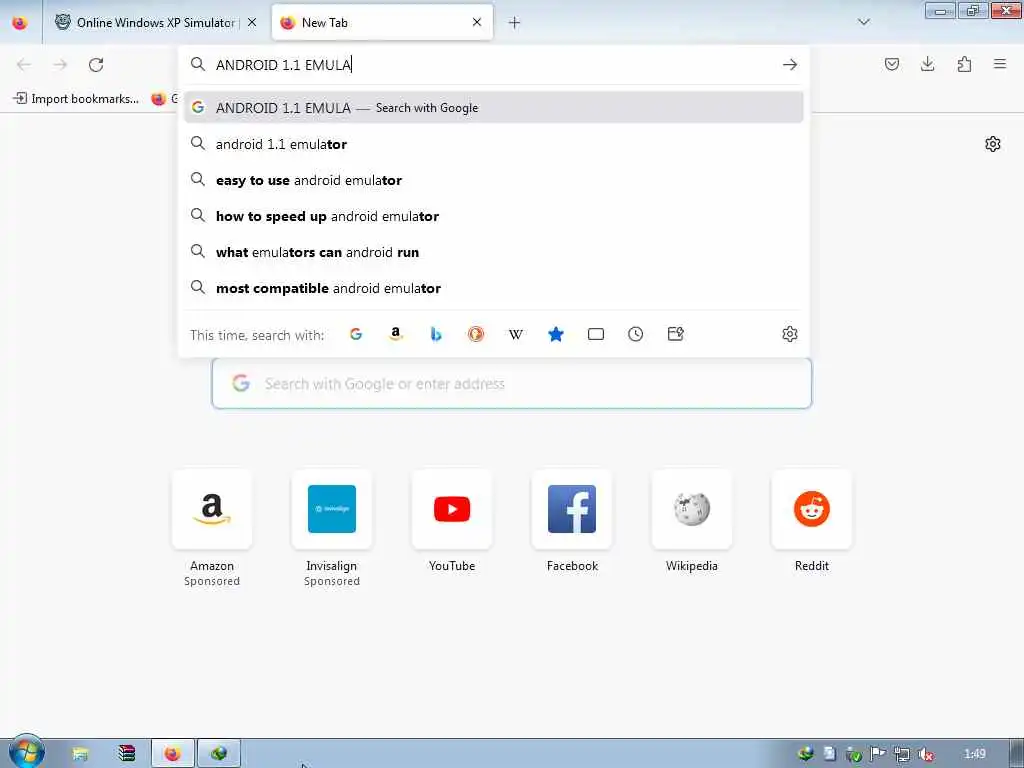Click network icon in system tray

coord(902,755)
